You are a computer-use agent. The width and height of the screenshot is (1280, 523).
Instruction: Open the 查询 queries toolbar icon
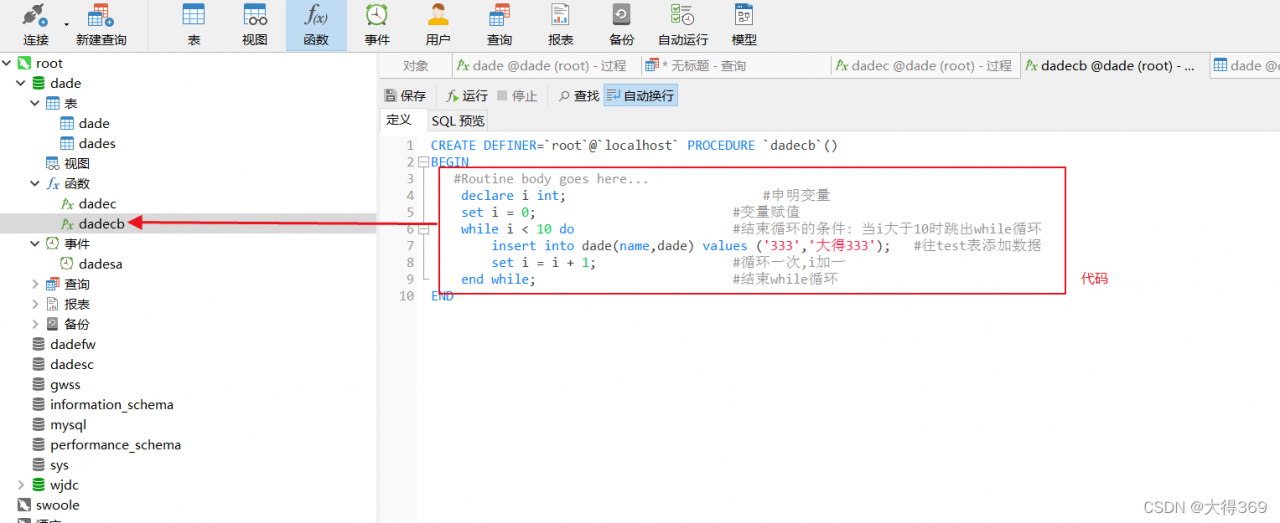[499, 25]
